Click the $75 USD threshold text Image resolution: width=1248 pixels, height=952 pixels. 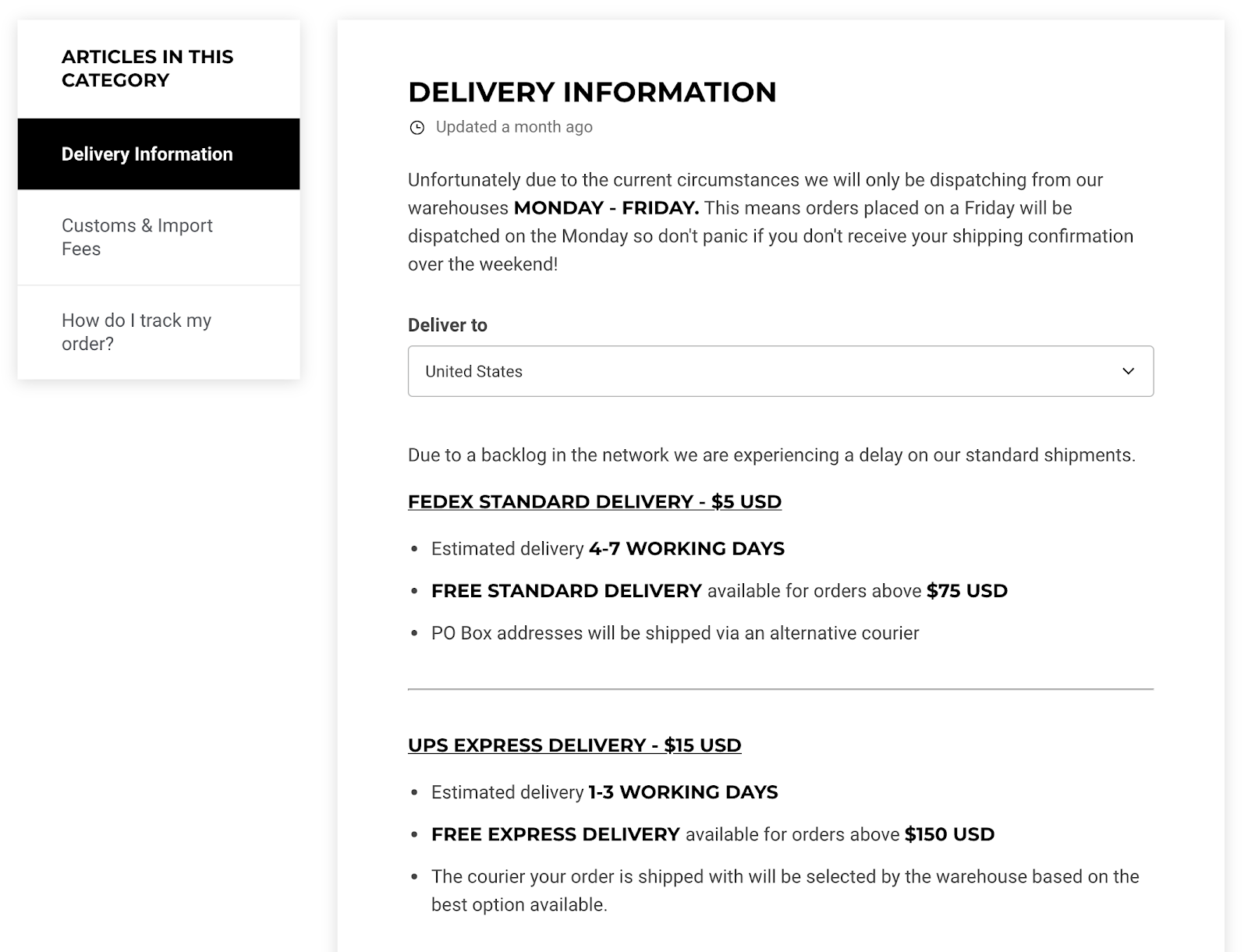966,591
